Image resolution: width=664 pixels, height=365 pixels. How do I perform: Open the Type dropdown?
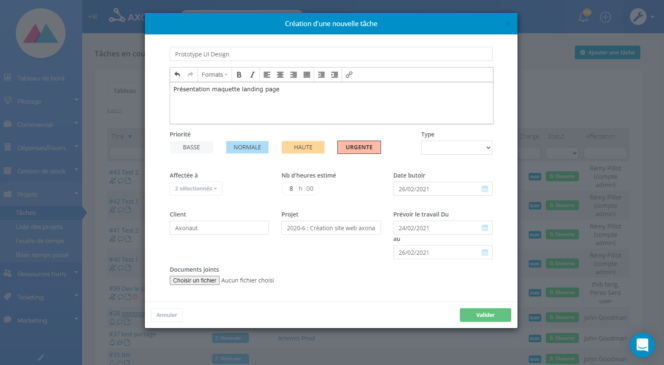pos(456,148)
